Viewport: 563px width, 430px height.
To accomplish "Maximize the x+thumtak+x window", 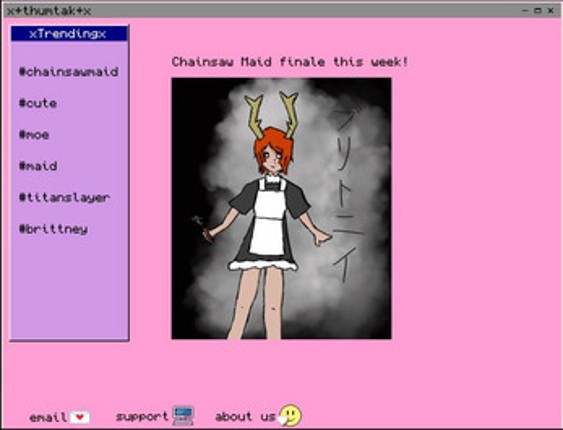I will pyautogui.click(x=538, y=10).
